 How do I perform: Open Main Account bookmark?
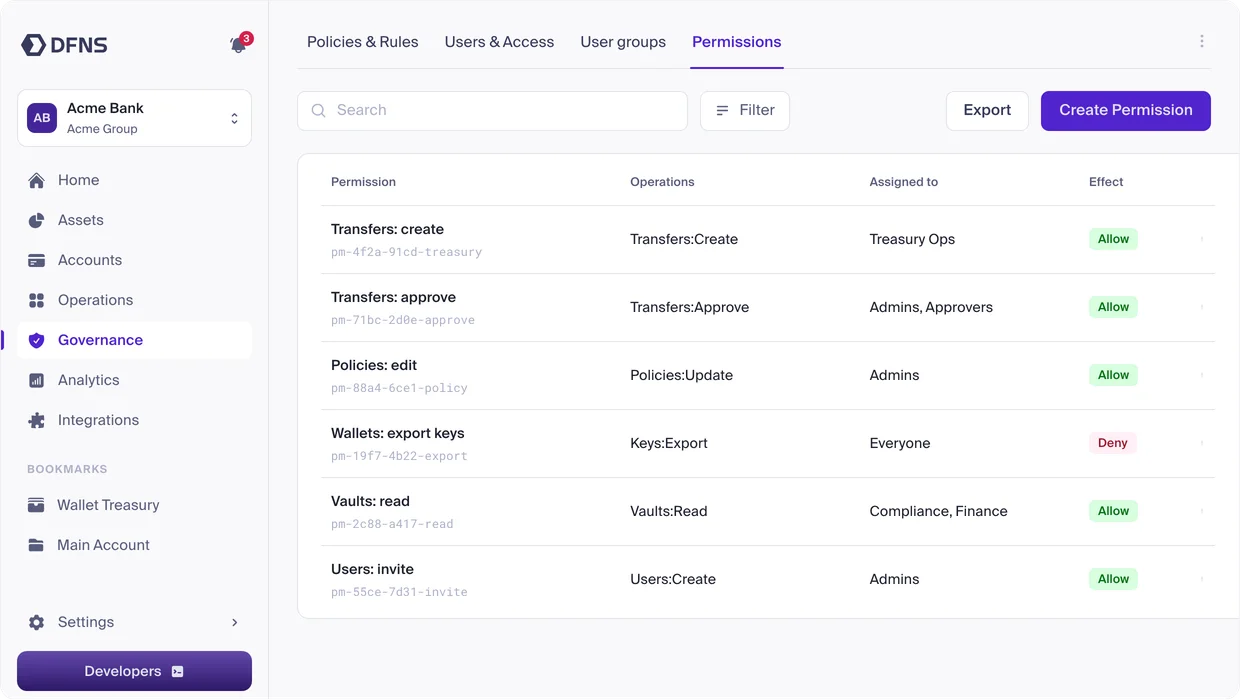click(134, 545)
